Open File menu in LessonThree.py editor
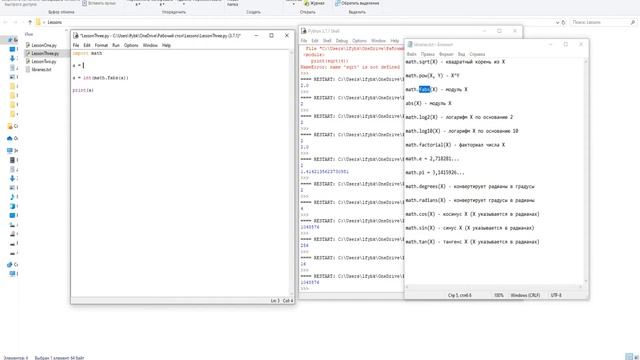This screenshot has height=360, width=640. [x=76, y=45]
